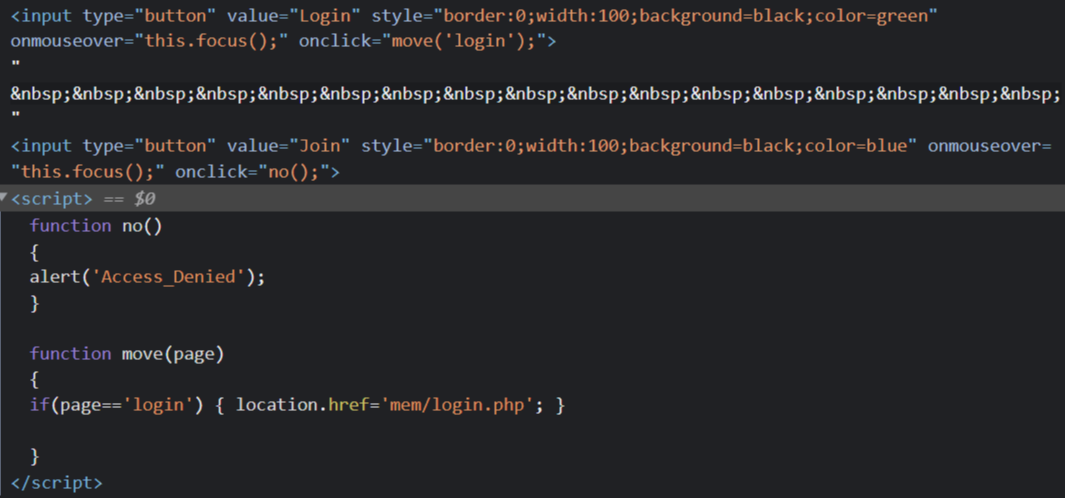Screen dimensions: 1065x498
Task: Click the Login input element's value="Login" attribute
Action: coord(293,16)
